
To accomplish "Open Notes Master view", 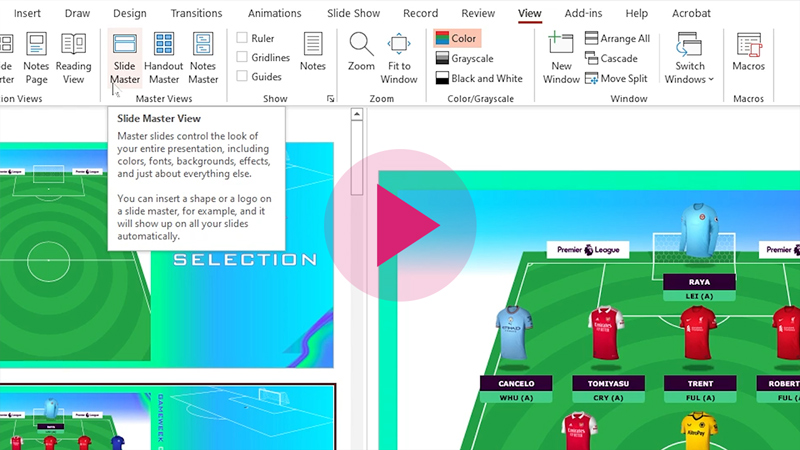I will click(203, 58).
